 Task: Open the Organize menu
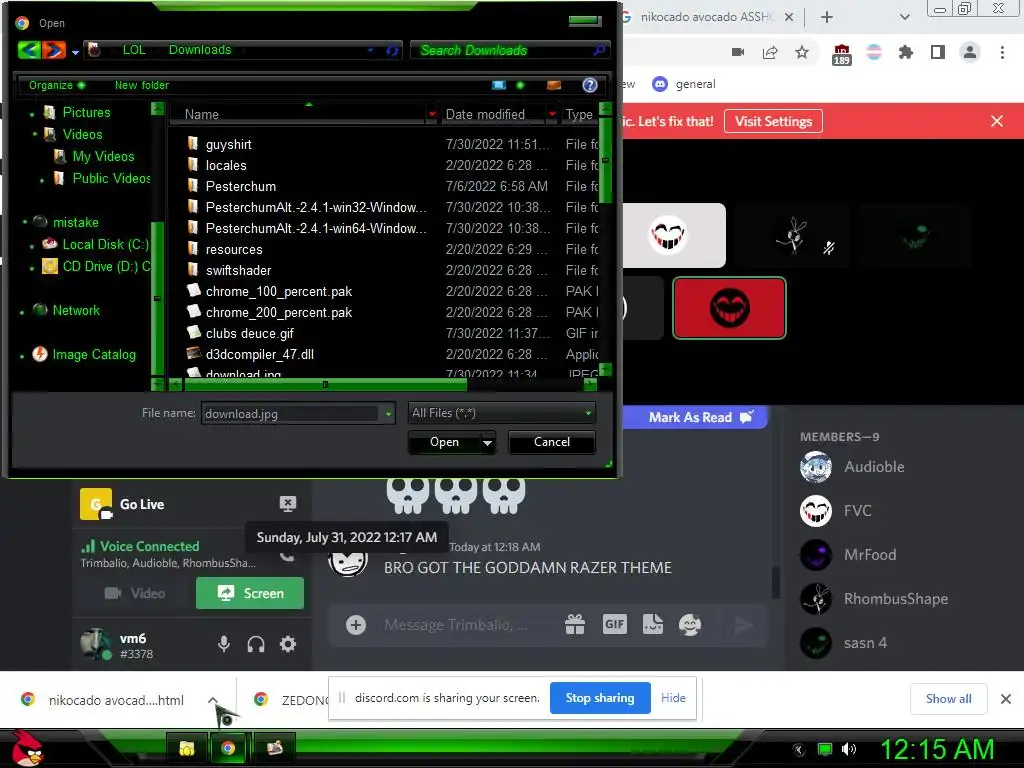56,85
